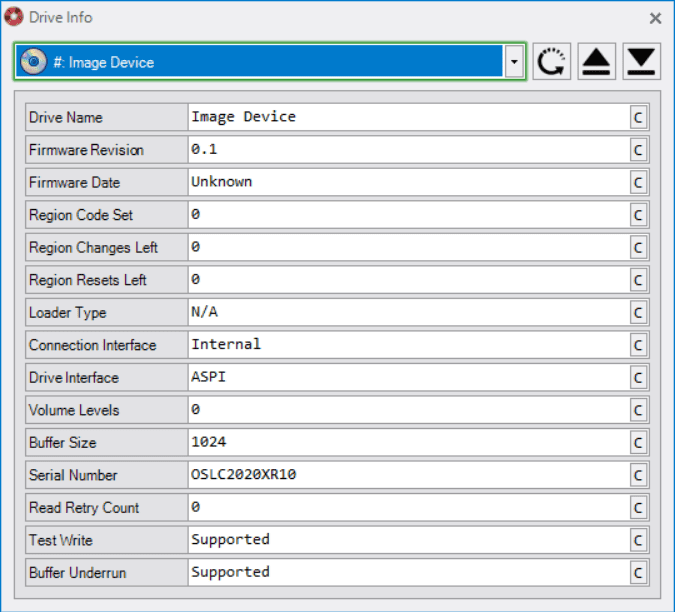Click the 'Firmware Revision' label

87,150
